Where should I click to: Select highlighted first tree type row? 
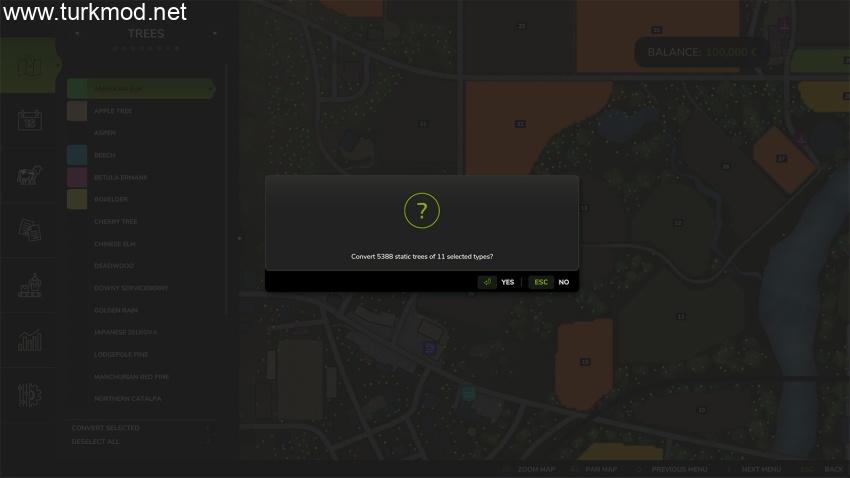pyautogui.click(x=141, y=88)
